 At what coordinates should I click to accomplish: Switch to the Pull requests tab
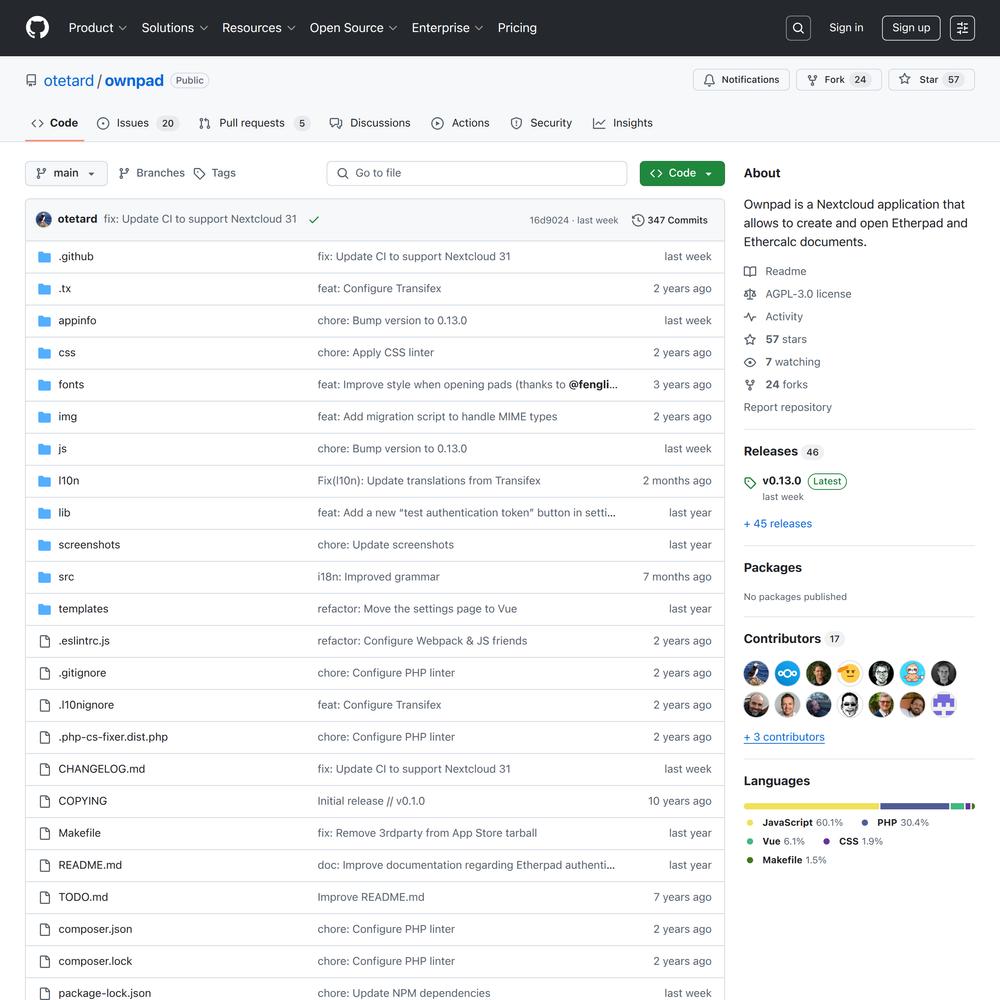pyautogui.click(x=253, y=123)
